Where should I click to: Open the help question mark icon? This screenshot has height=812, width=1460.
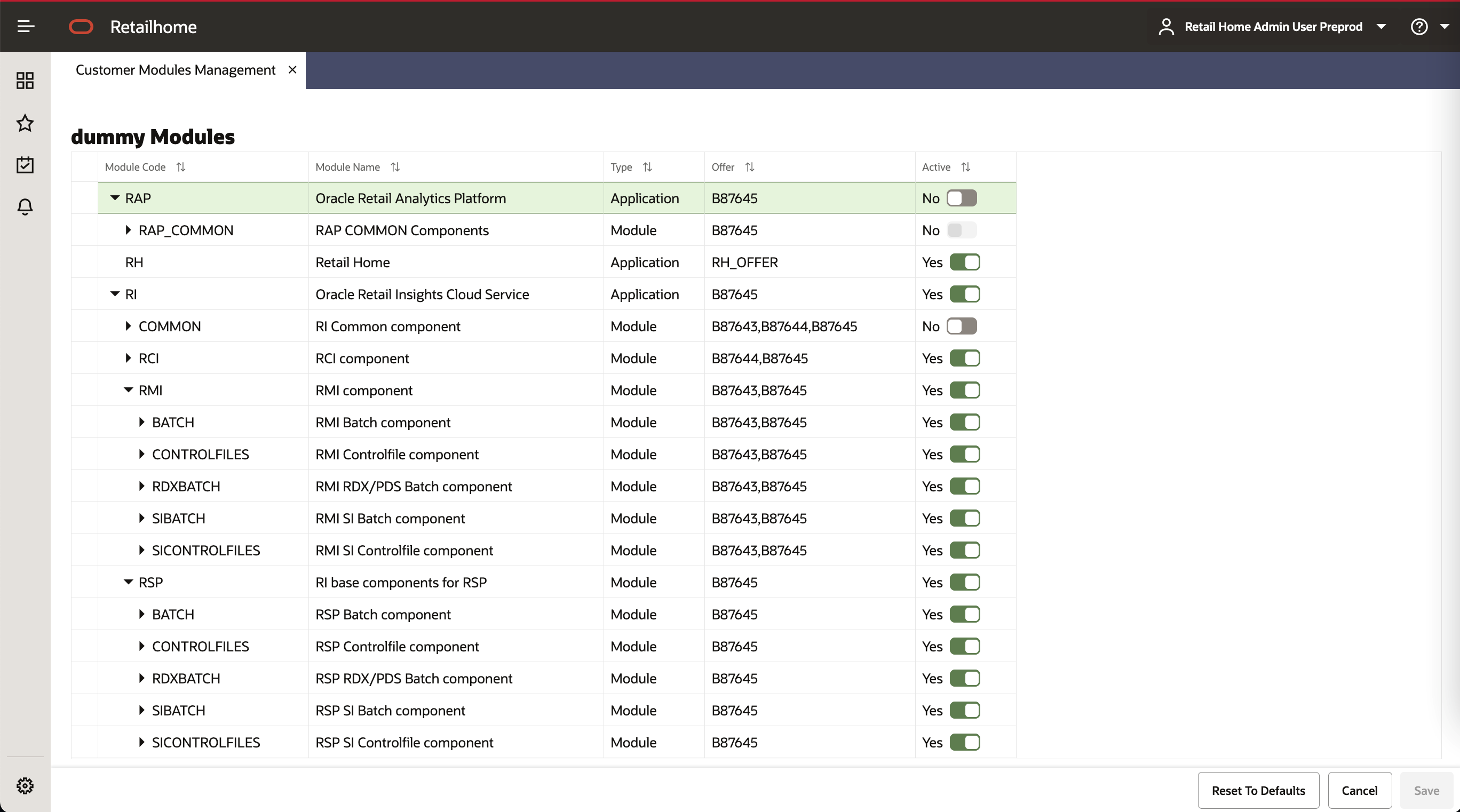coord(1418,27)
